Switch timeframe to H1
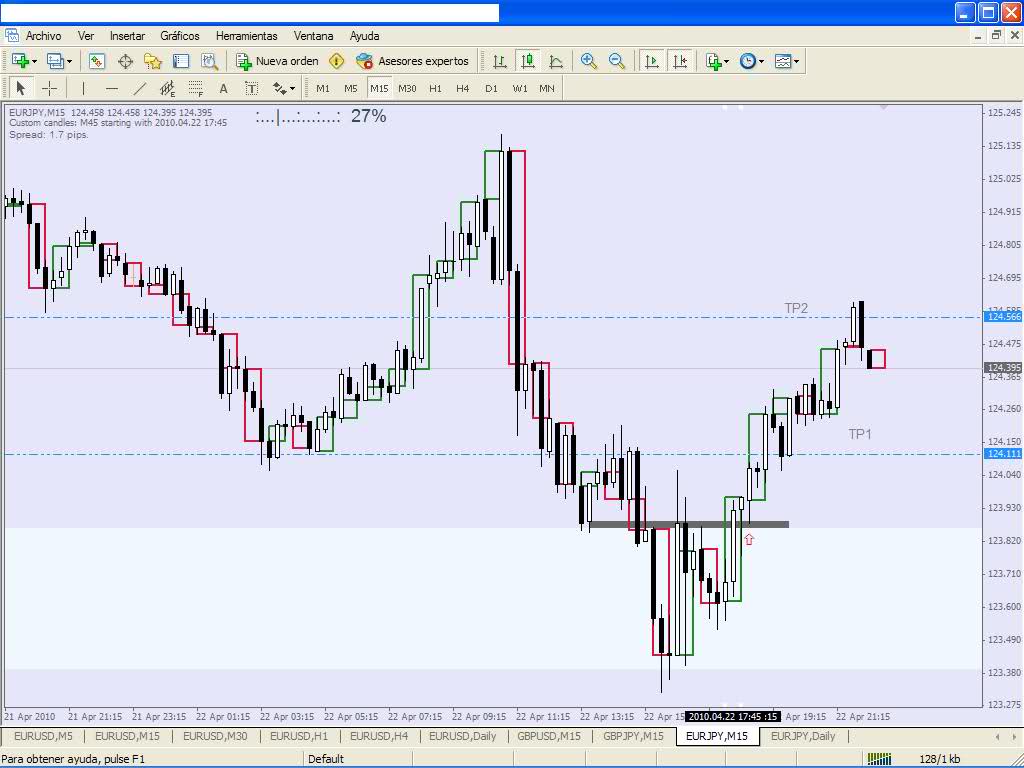The width and height of the screenshot is (1024, 768). pyautogui.click(x=436, y=88)
